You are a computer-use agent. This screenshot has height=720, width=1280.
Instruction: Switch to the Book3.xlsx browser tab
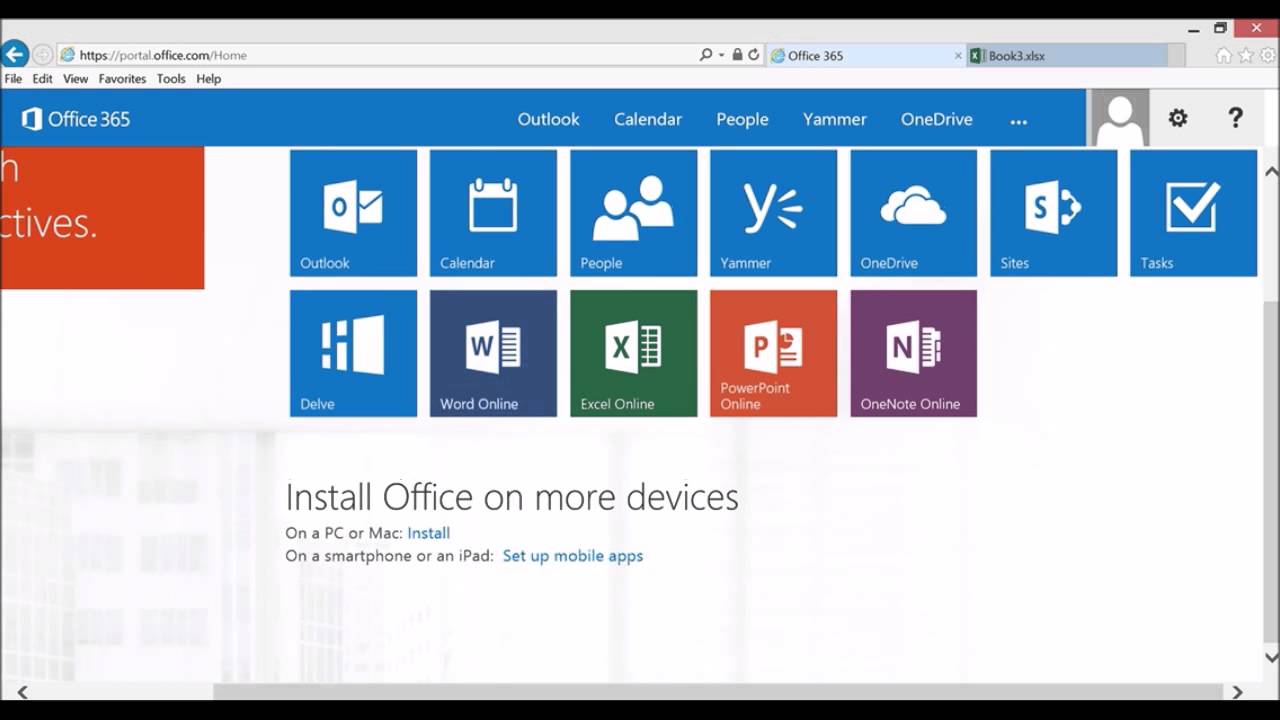pos(1067,56)
